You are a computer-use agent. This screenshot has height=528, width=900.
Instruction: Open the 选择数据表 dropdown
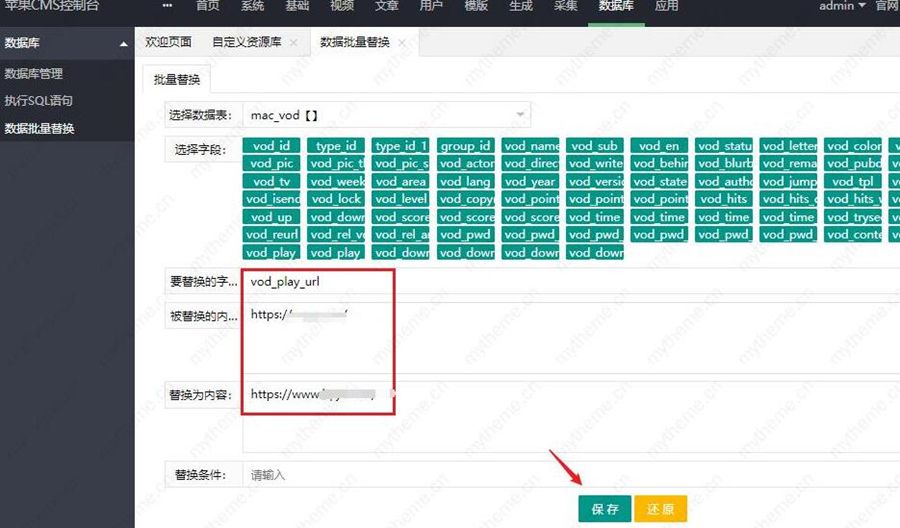[385, 115]
